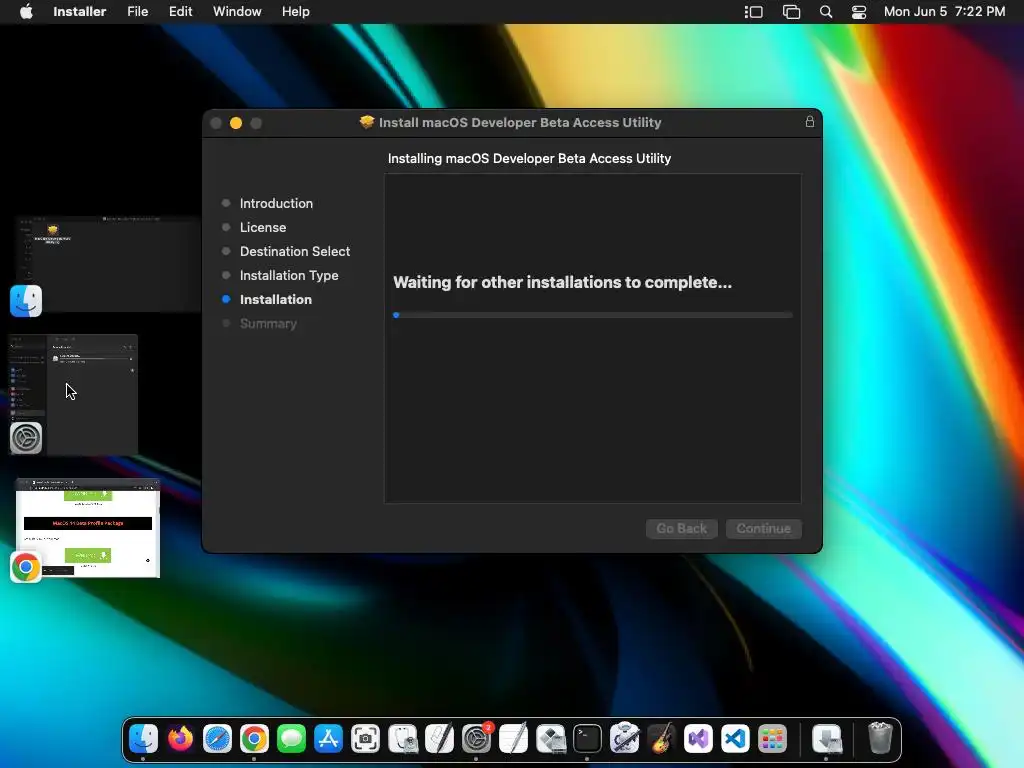Open the Help menu
The height and width of the screenshot is (768, 1024).
[x=296, y=12]
